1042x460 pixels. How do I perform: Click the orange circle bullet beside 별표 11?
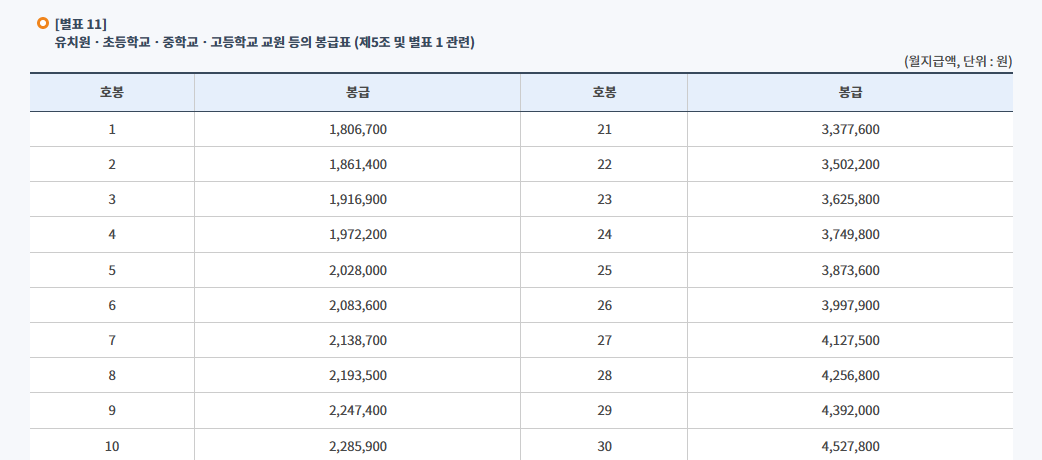[x=43, y=24]
